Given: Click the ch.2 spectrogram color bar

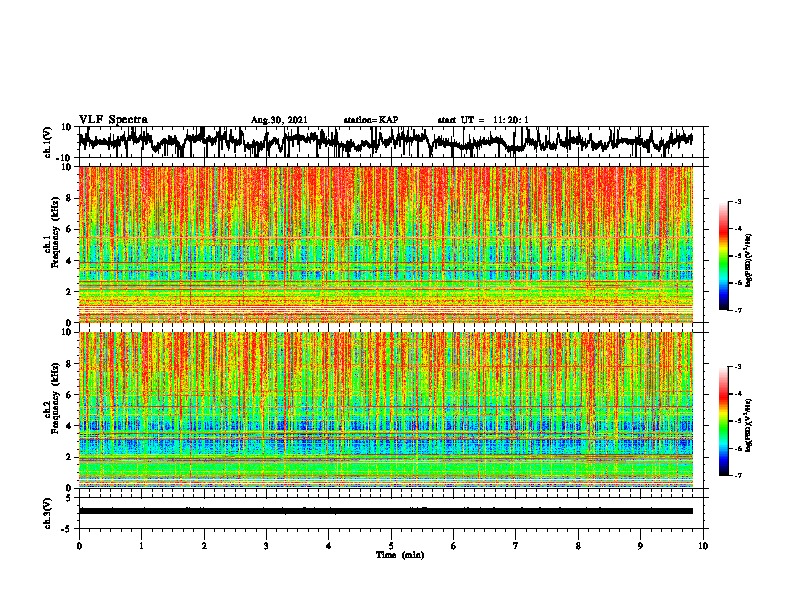Looking at the screenshot, I should pos(723,421).
